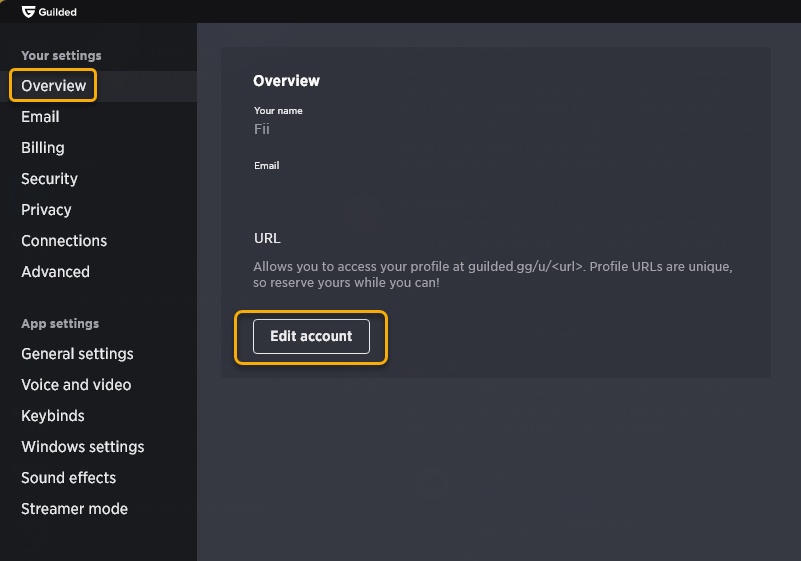Click the Edit account button
This screenshot has width=801, height=561.
coord(311,336)
